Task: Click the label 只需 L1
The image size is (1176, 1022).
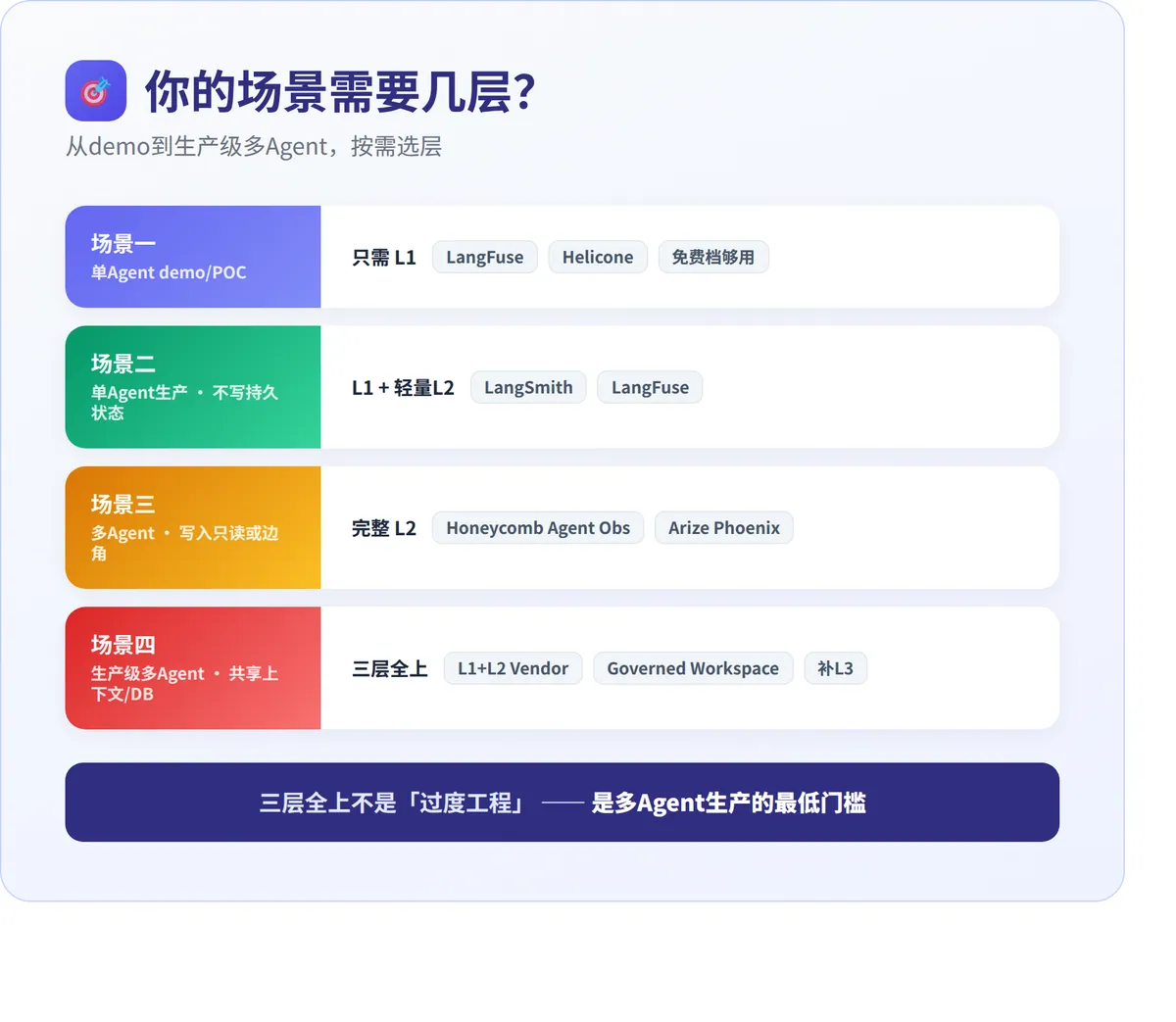Action: (384, 258)
